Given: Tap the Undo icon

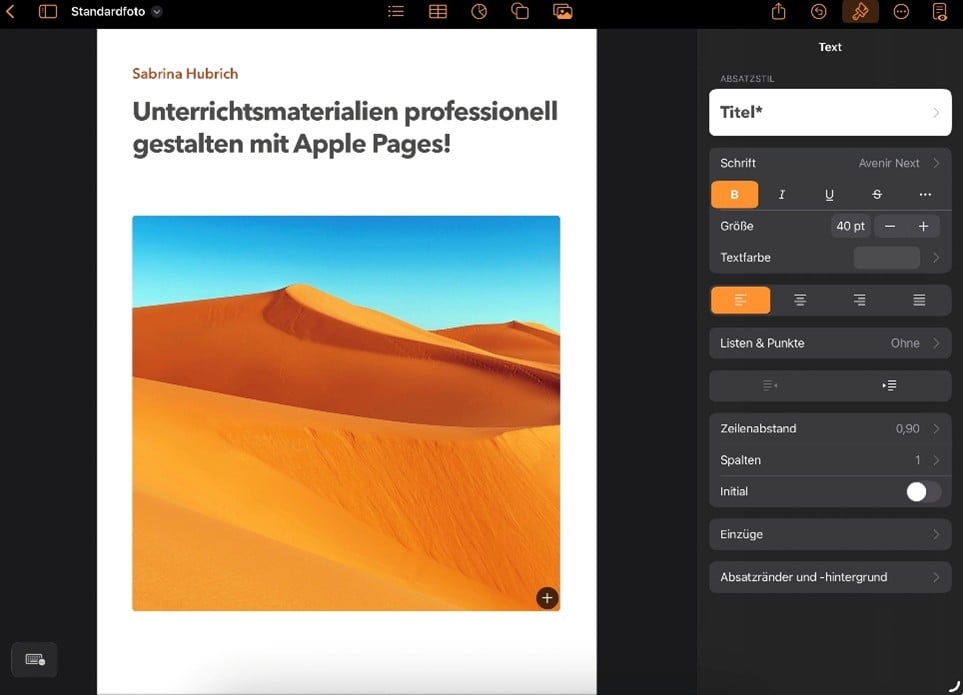Looking at the screenshot, I should tap(819, 12).
